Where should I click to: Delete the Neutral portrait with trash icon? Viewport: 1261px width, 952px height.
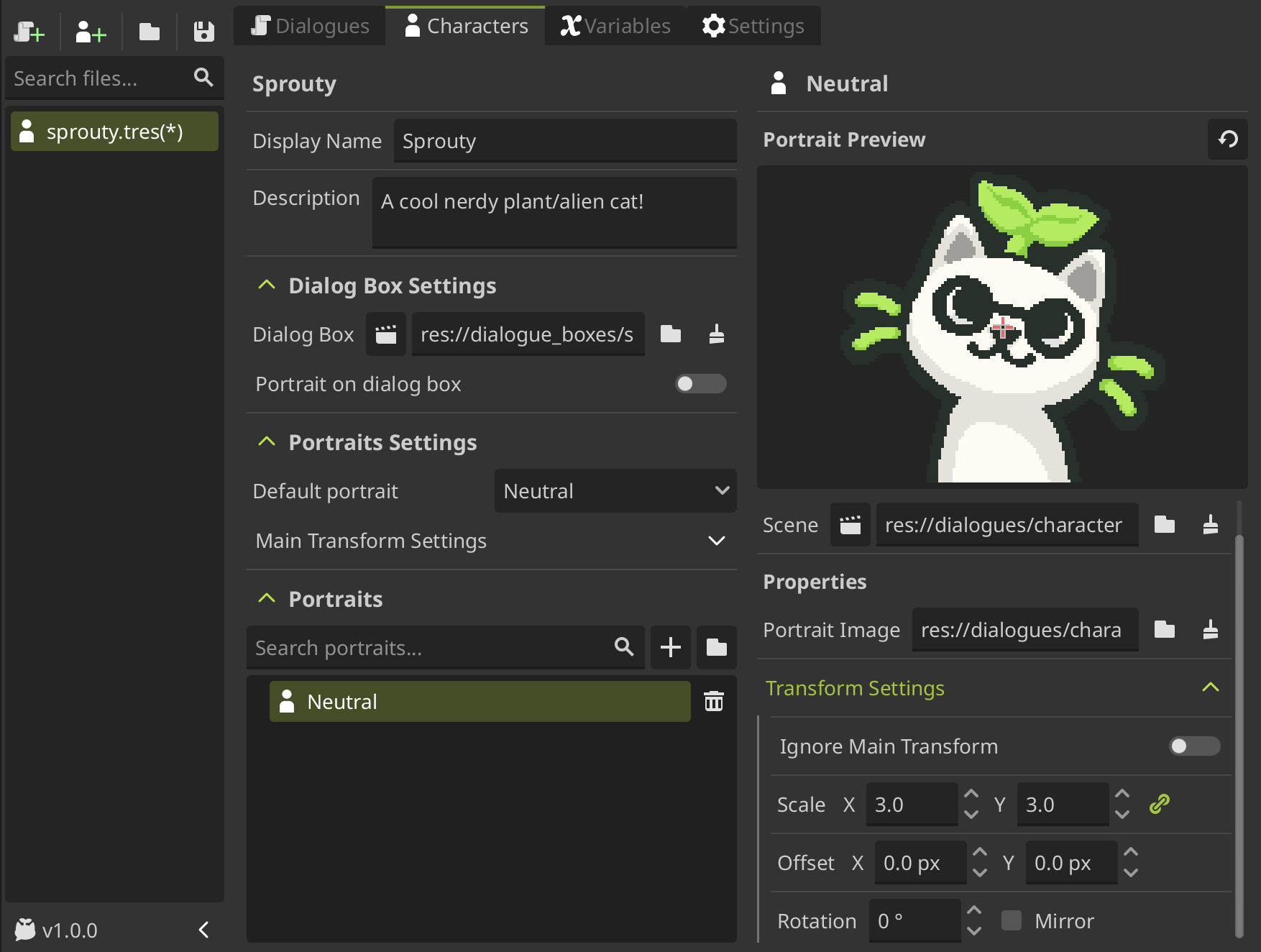[x=713, y=701]
